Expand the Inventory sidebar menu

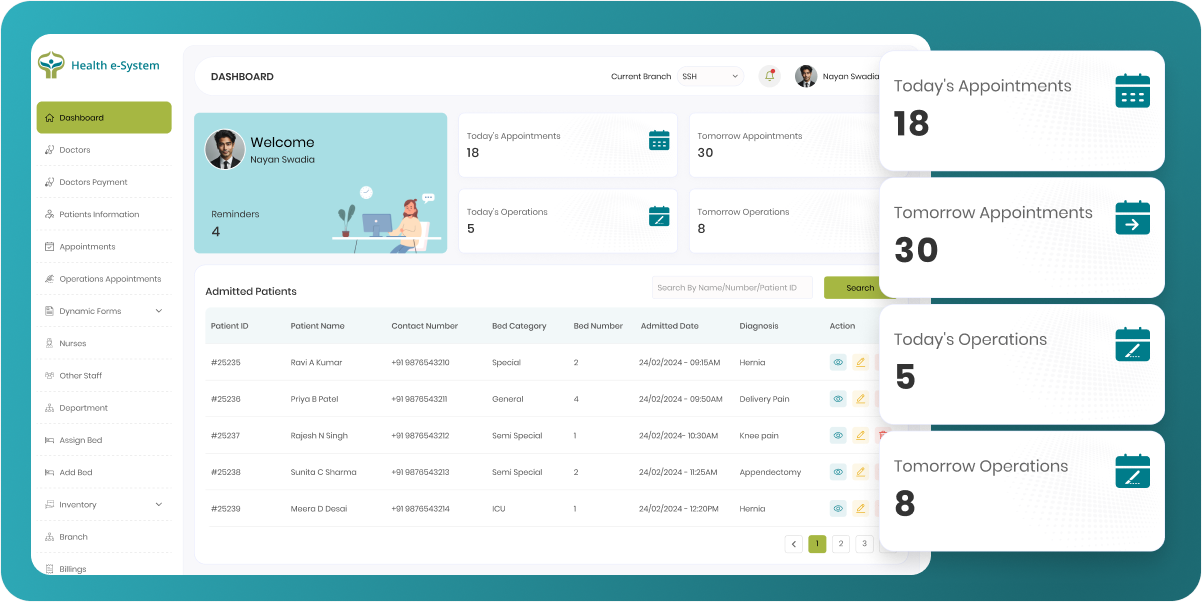coord(159,504)
